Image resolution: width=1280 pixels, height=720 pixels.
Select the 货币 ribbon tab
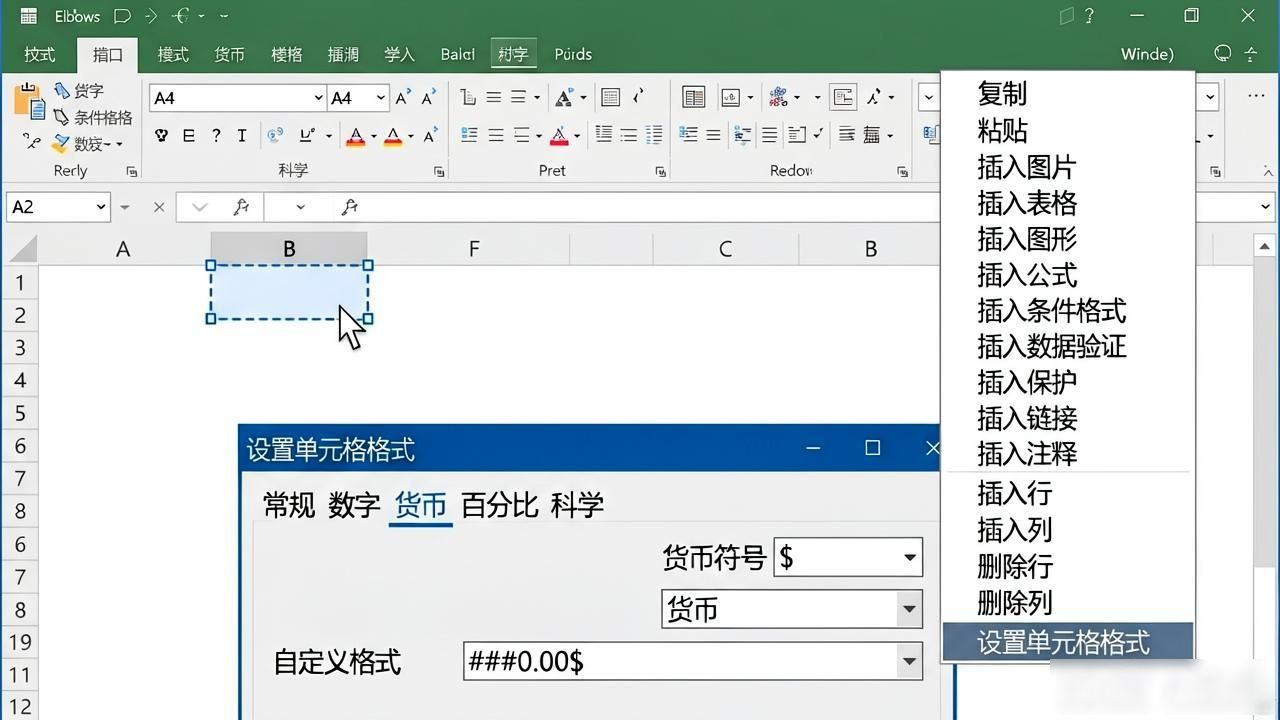[229, 54]
